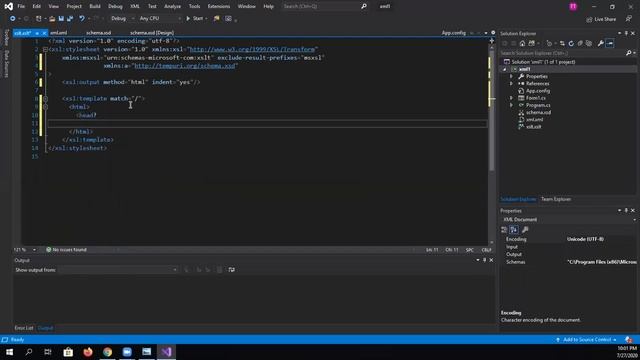Click the user account avatar icon
This screenshot has height=360, width=640.
(x=573, y=7)
